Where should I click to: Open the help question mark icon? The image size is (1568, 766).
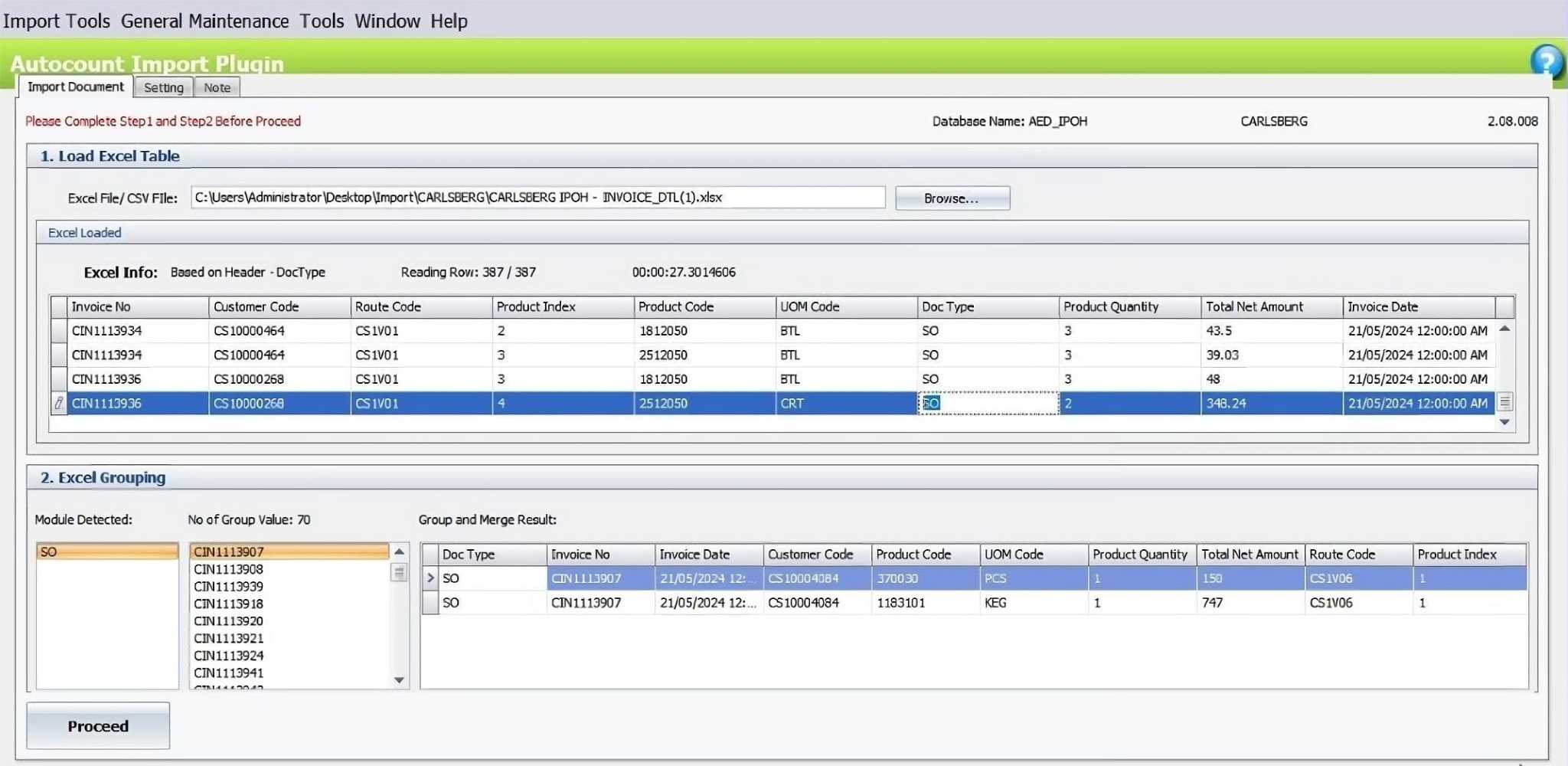[1547, 61]
